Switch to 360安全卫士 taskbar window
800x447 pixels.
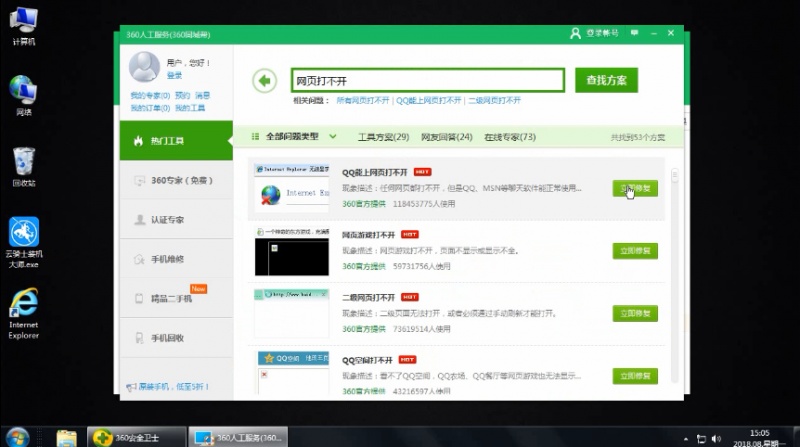point(137,437)
